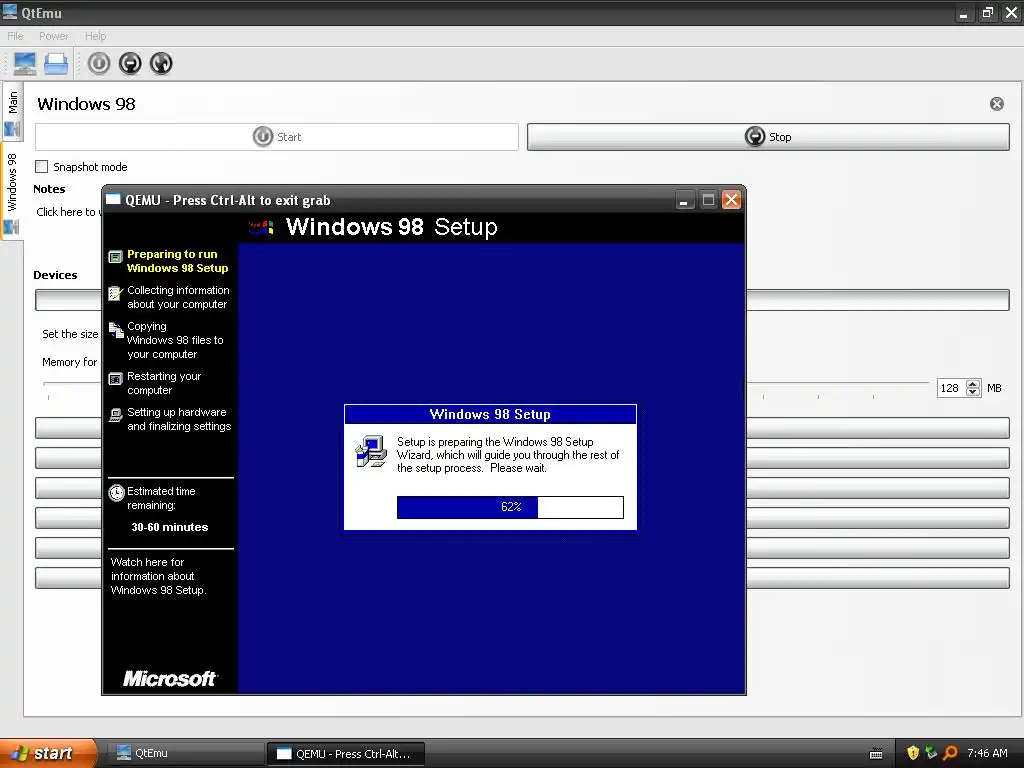1024x768 pixels.
Task: Click the Windows 98 machine heading
Action: tap(86, 104)
